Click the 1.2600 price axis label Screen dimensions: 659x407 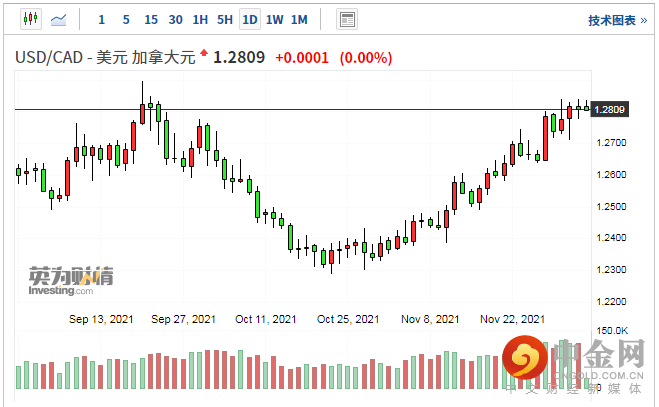click(x=611, y=174)
